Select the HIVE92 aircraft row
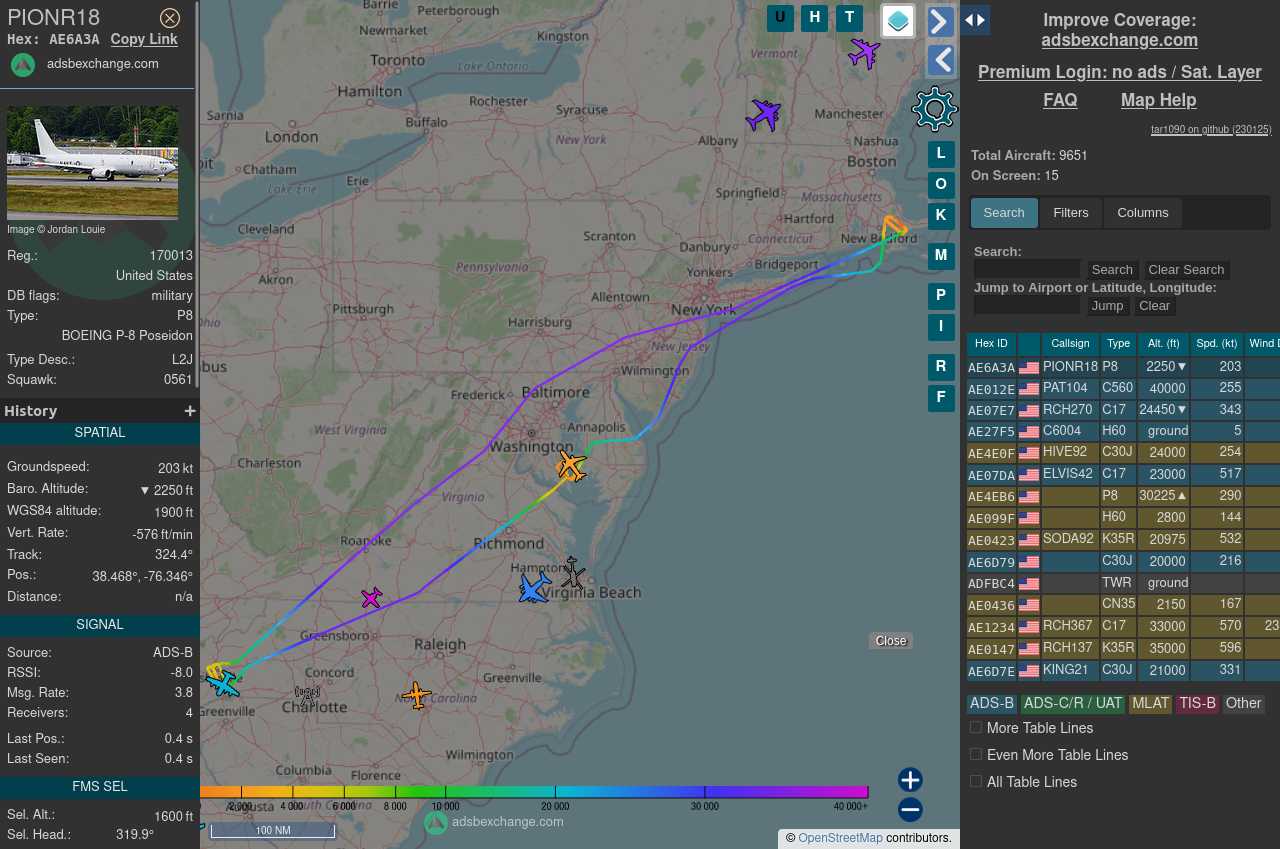 click(1123, 452)
